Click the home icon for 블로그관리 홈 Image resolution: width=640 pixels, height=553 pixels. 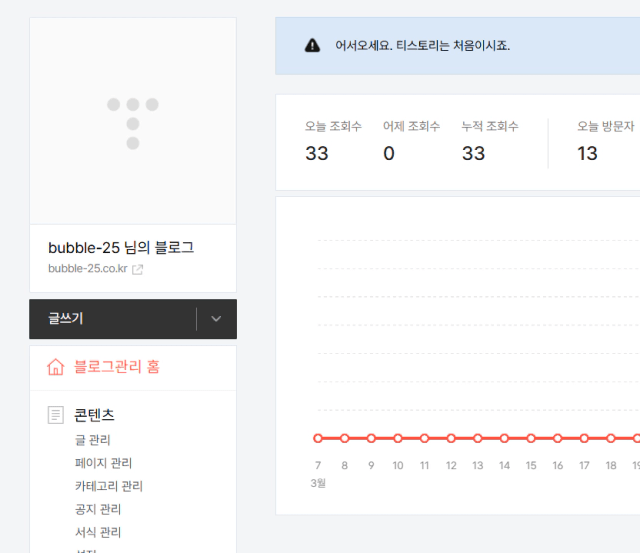click(56, 366)
